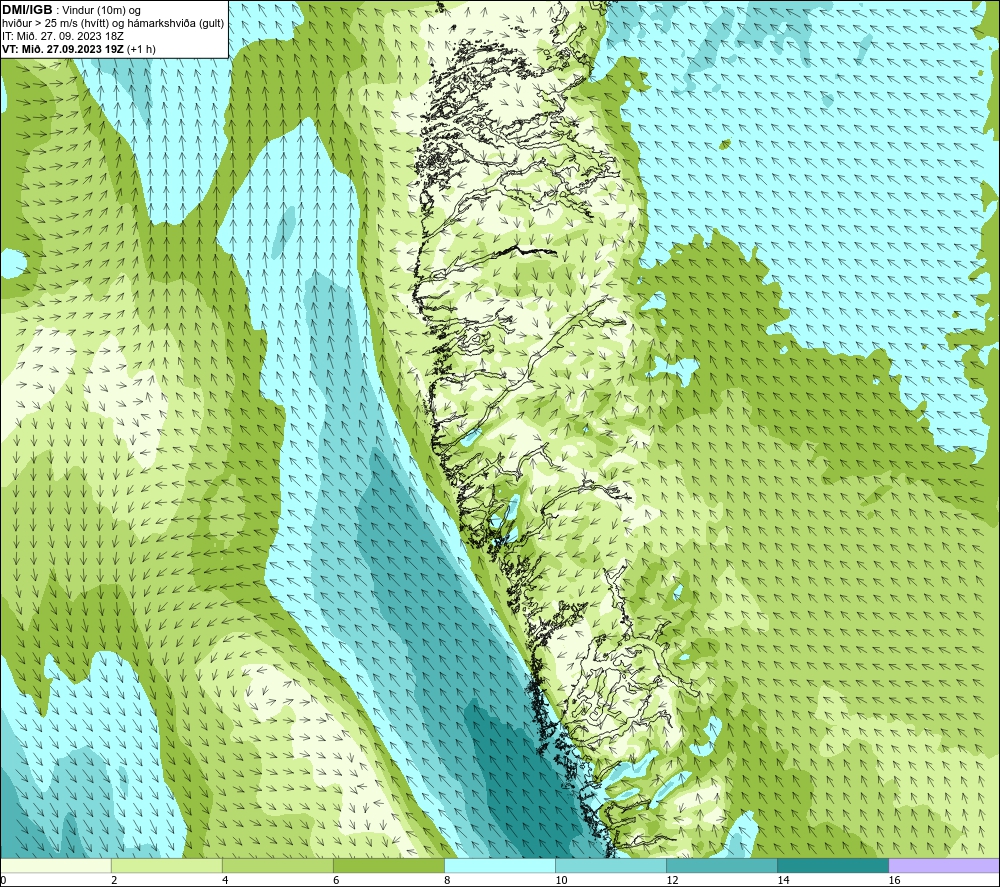Image resolution: width=1000 pixels, height=887 pixels.
Task: Click the 'IT: Mið. 27. 09. 2023 18Z' line
Action: tap(63, 36)
